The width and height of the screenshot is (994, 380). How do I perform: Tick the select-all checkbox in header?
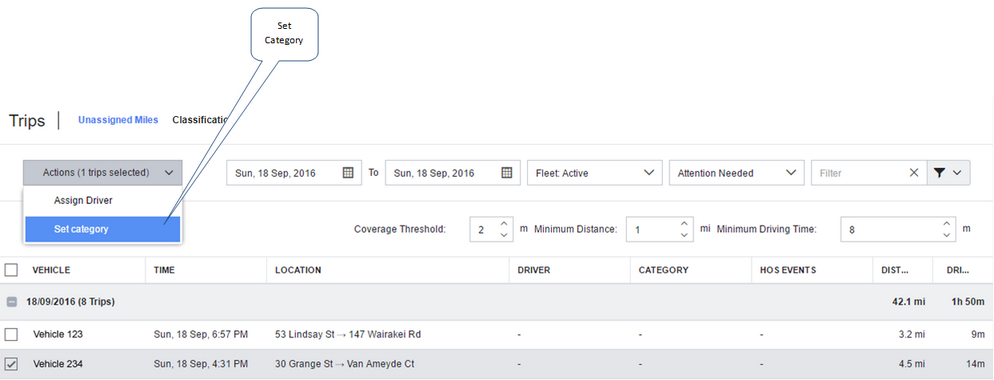(x=11, y=270)
